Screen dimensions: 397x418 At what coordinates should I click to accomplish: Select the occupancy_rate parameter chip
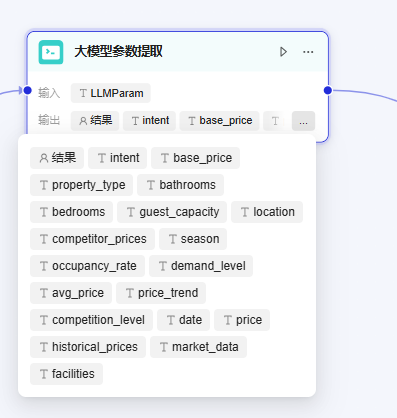pos(87,266)
